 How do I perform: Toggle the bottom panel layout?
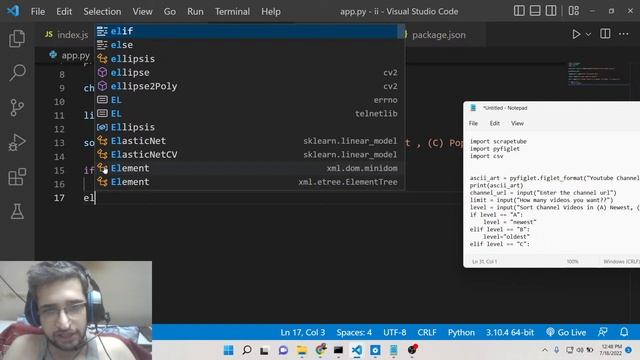[x=535, y=11]
